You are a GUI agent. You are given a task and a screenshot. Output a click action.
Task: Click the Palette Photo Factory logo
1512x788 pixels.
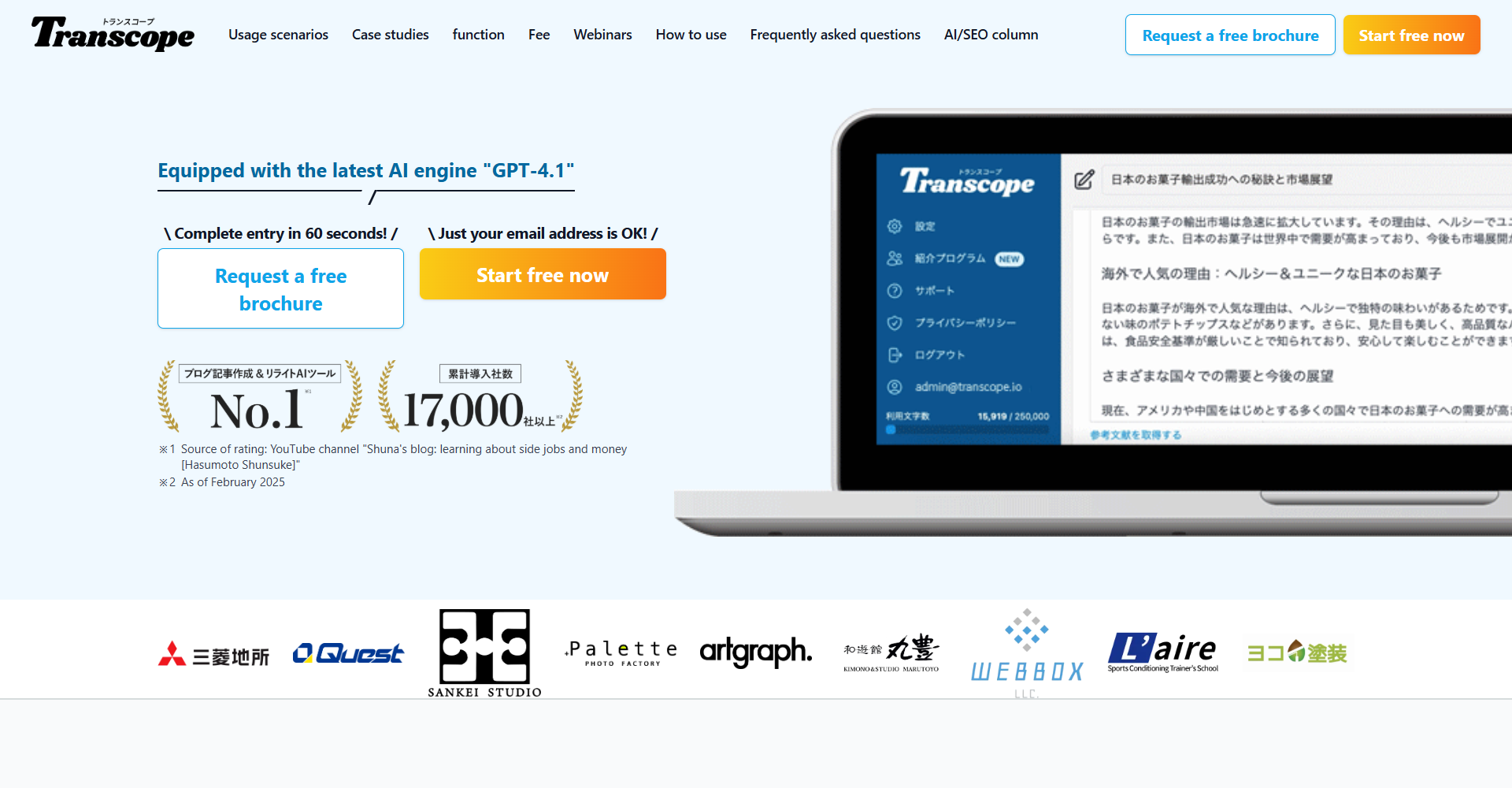click(x=621, y=652)
